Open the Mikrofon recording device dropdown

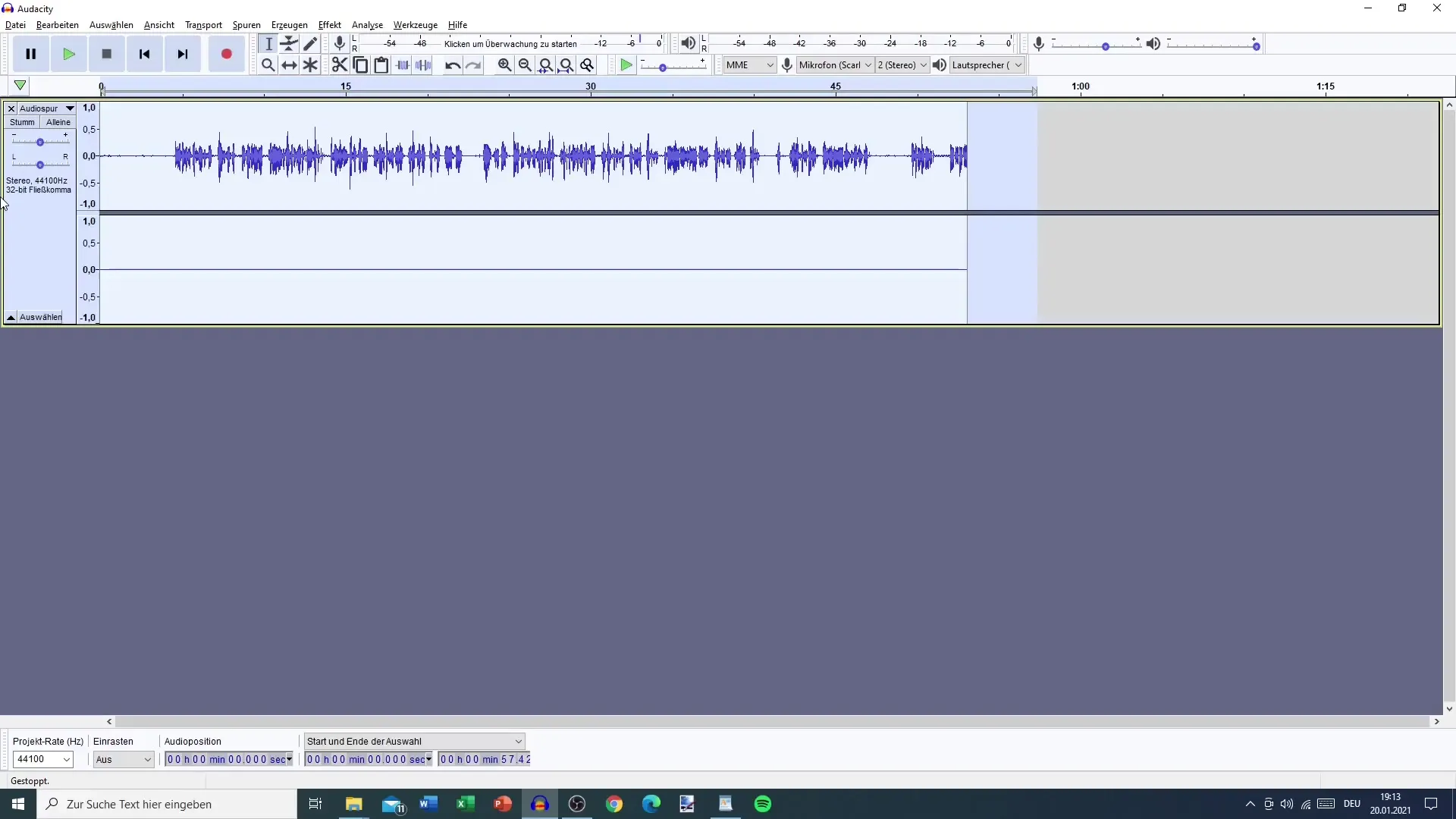pos(835,65)
